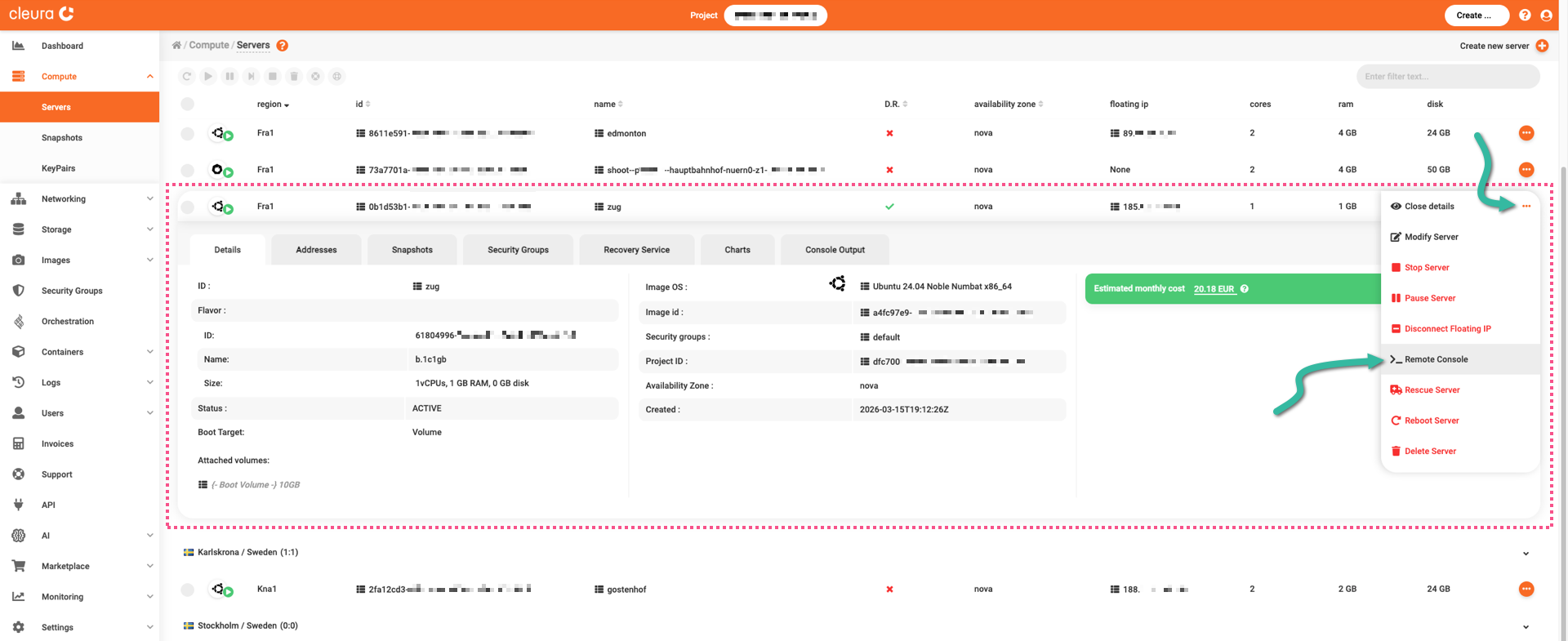Switch to the Snapshots tab in server details
Image resolution: width=1568 pixels, height=641 pixels.
412,250
